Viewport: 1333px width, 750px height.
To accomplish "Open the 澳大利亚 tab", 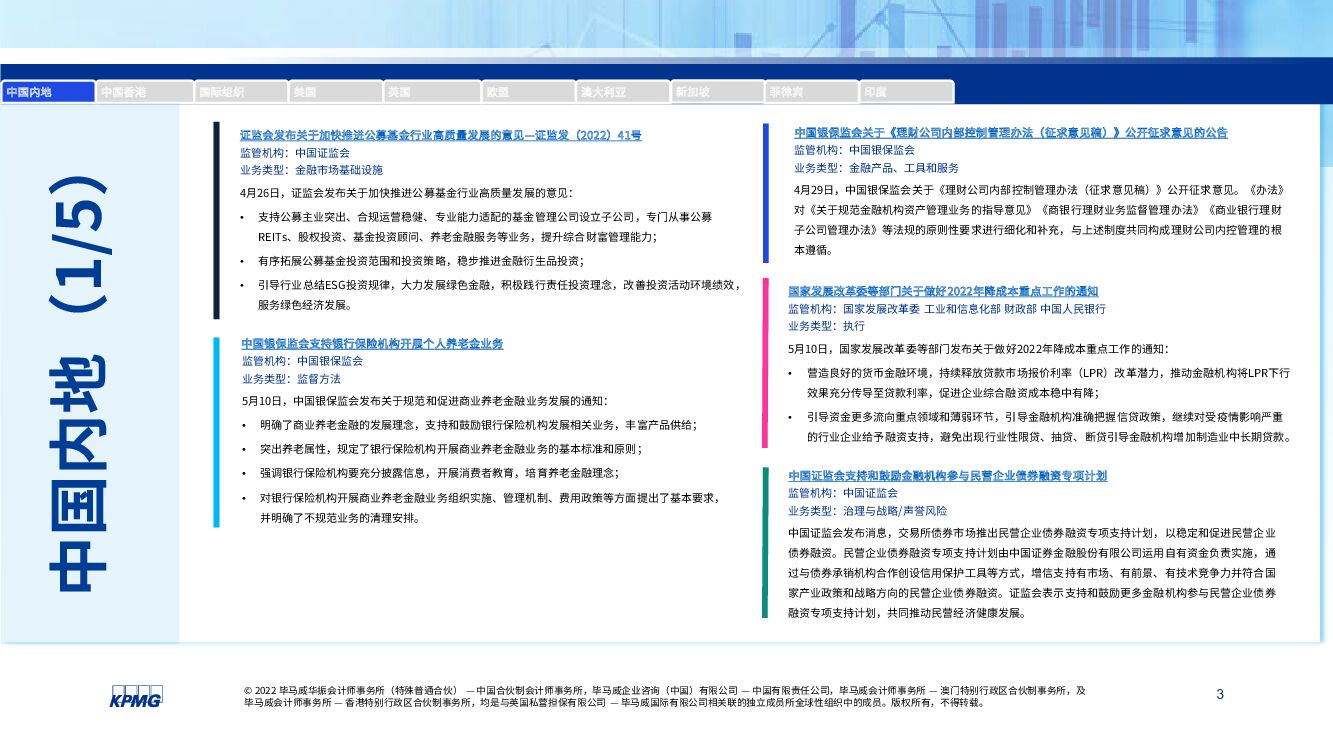I will (623, 92).
